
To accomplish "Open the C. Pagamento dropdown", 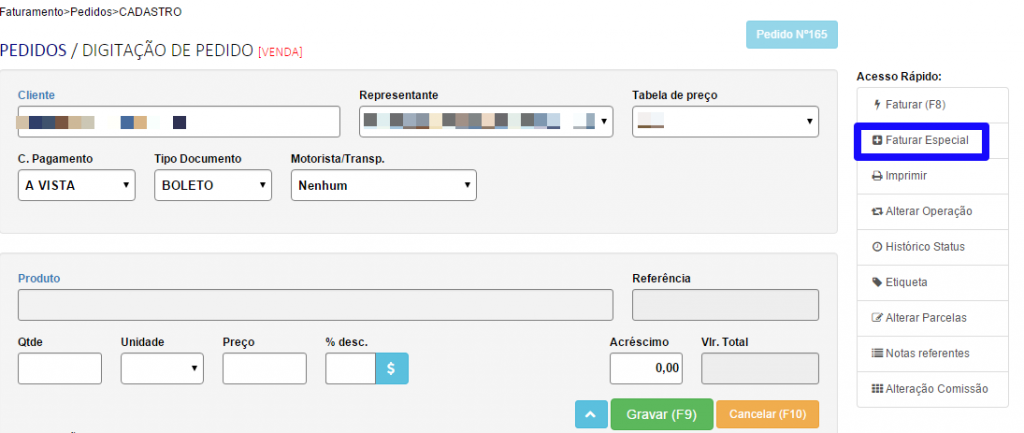I will (x=76, y=185).
